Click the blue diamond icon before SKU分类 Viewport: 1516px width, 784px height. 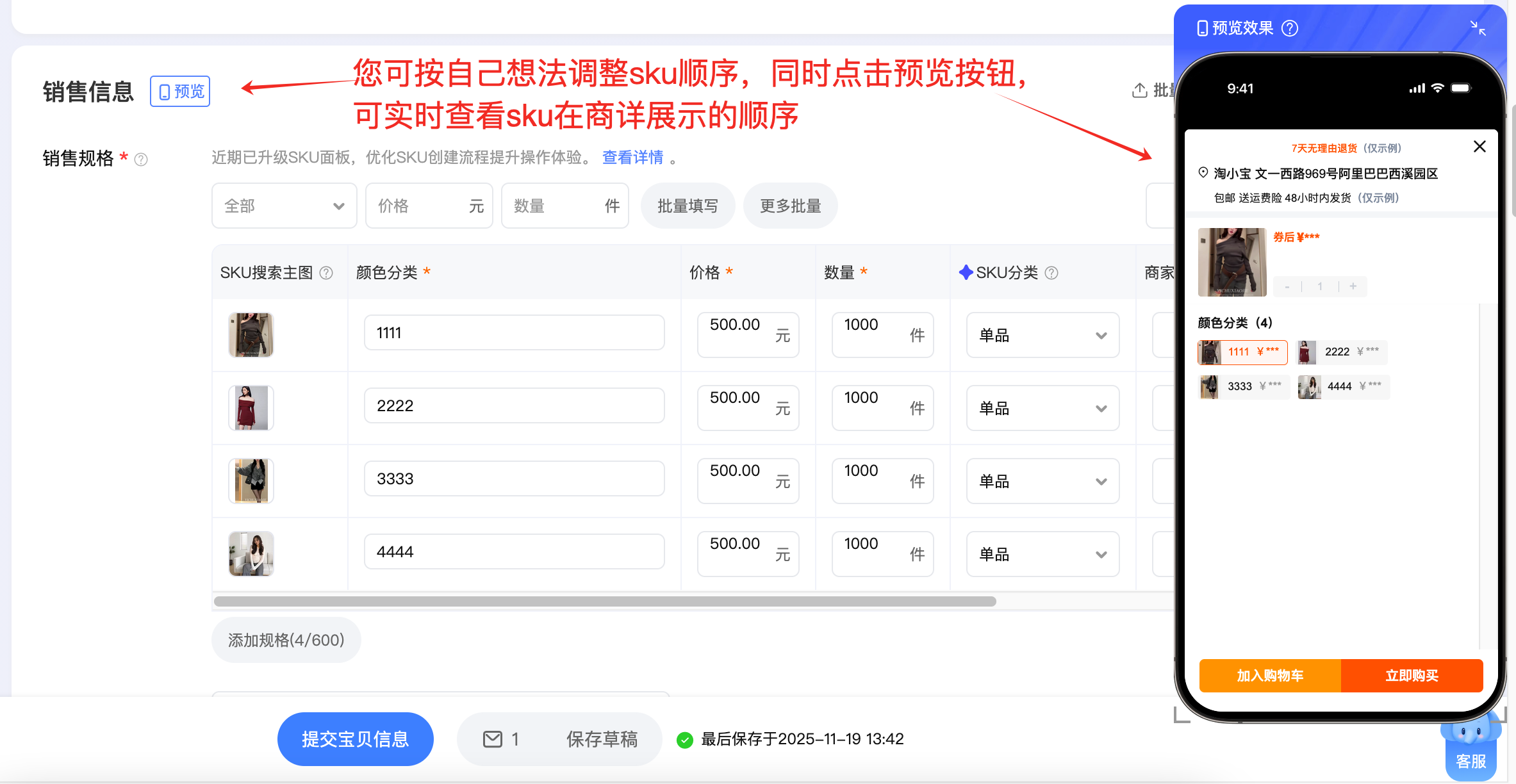coord(966,272)
